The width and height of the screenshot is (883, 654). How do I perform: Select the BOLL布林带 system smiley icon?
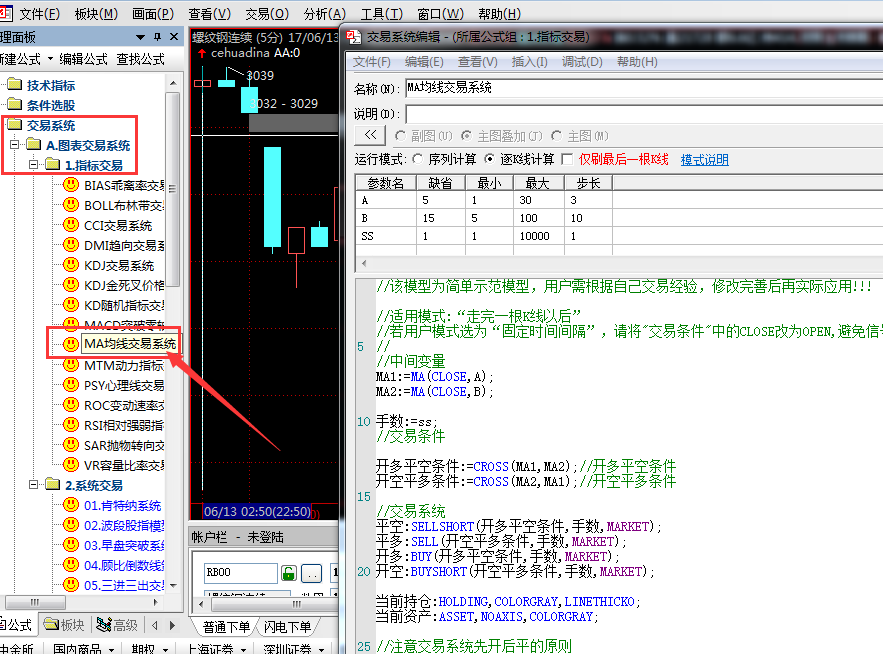pos(70,204)
